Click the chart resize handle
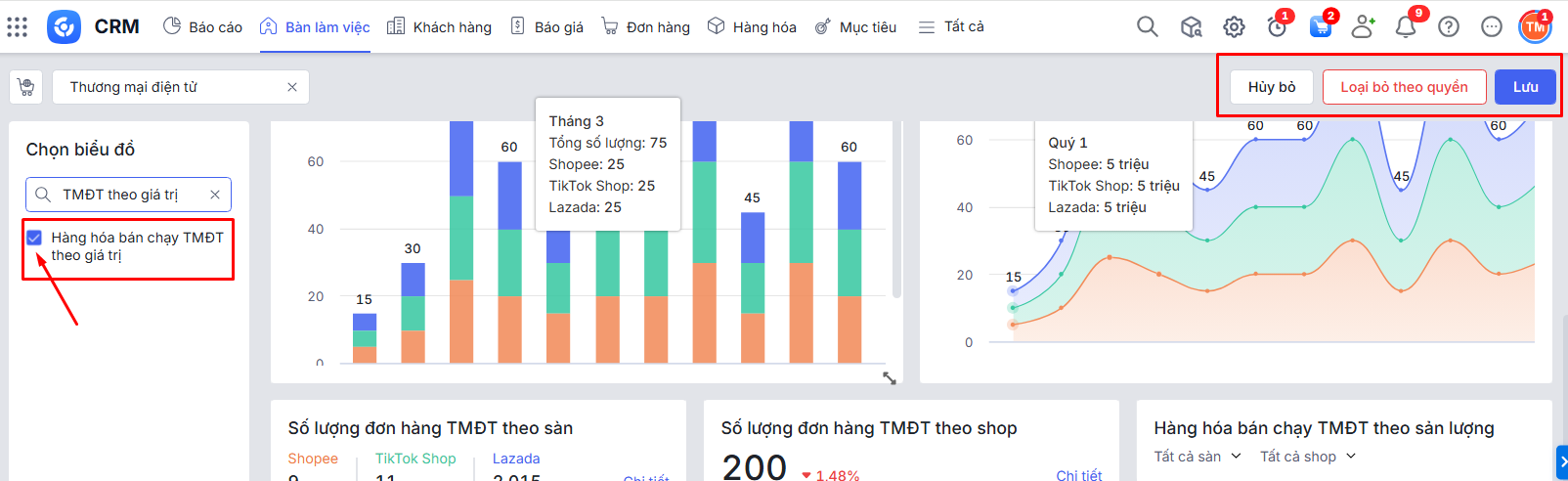Screen dimensions: 1568x481 pos(890,377)
